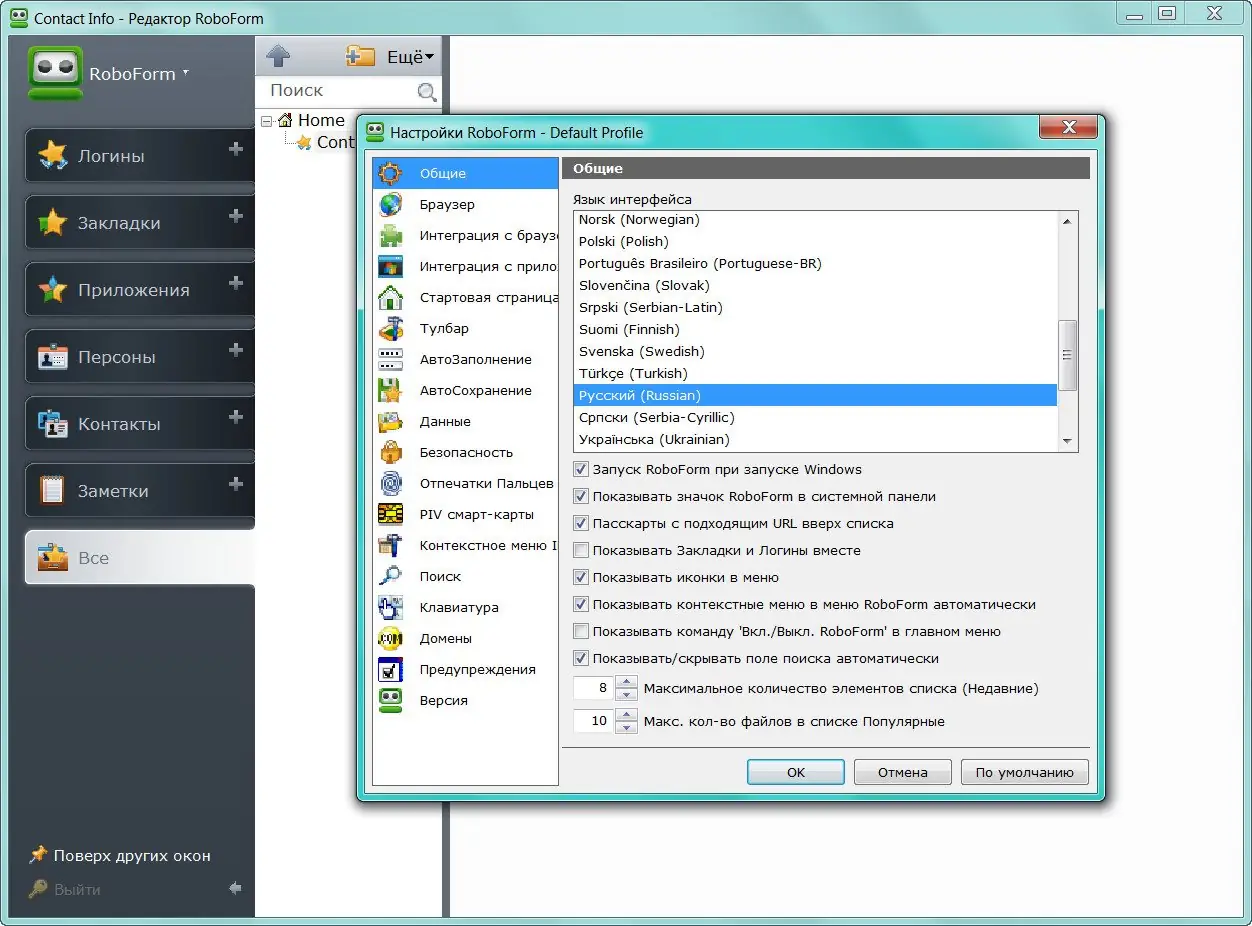Enable Показывать Закладки и Логины вместе
Viewport: 1252px width, 926px height.
581,550
